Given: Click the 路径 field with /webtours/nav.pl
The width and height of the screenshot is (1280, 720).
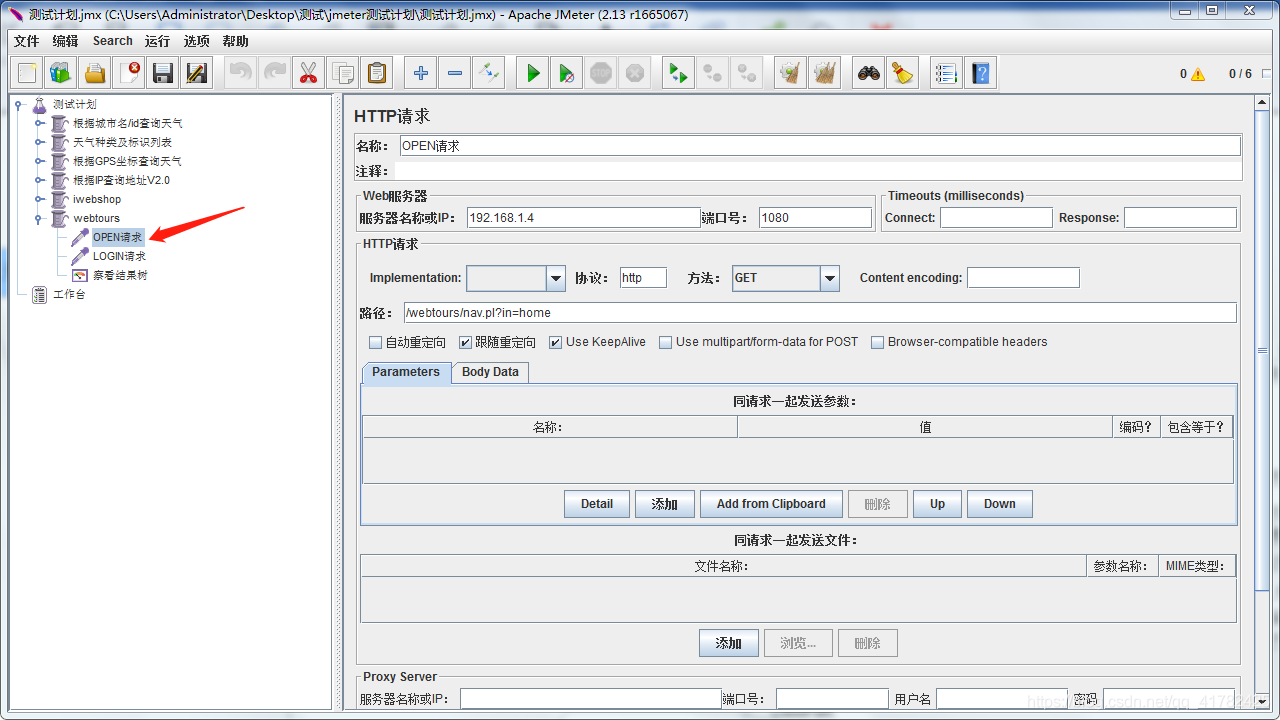Looking at the screenshot, I should (x=820, y=313).
